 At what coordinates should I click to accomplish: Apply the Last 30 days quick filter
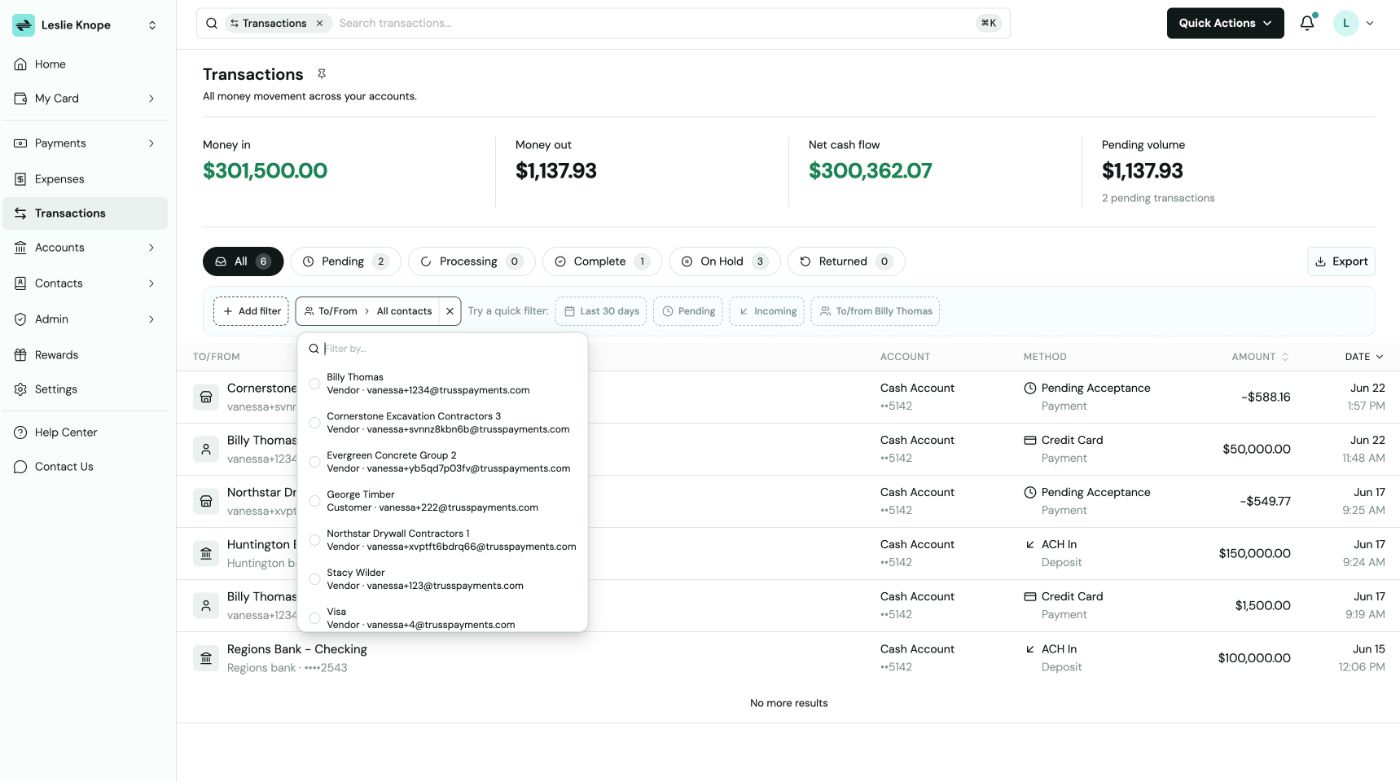tap(601, 311)
